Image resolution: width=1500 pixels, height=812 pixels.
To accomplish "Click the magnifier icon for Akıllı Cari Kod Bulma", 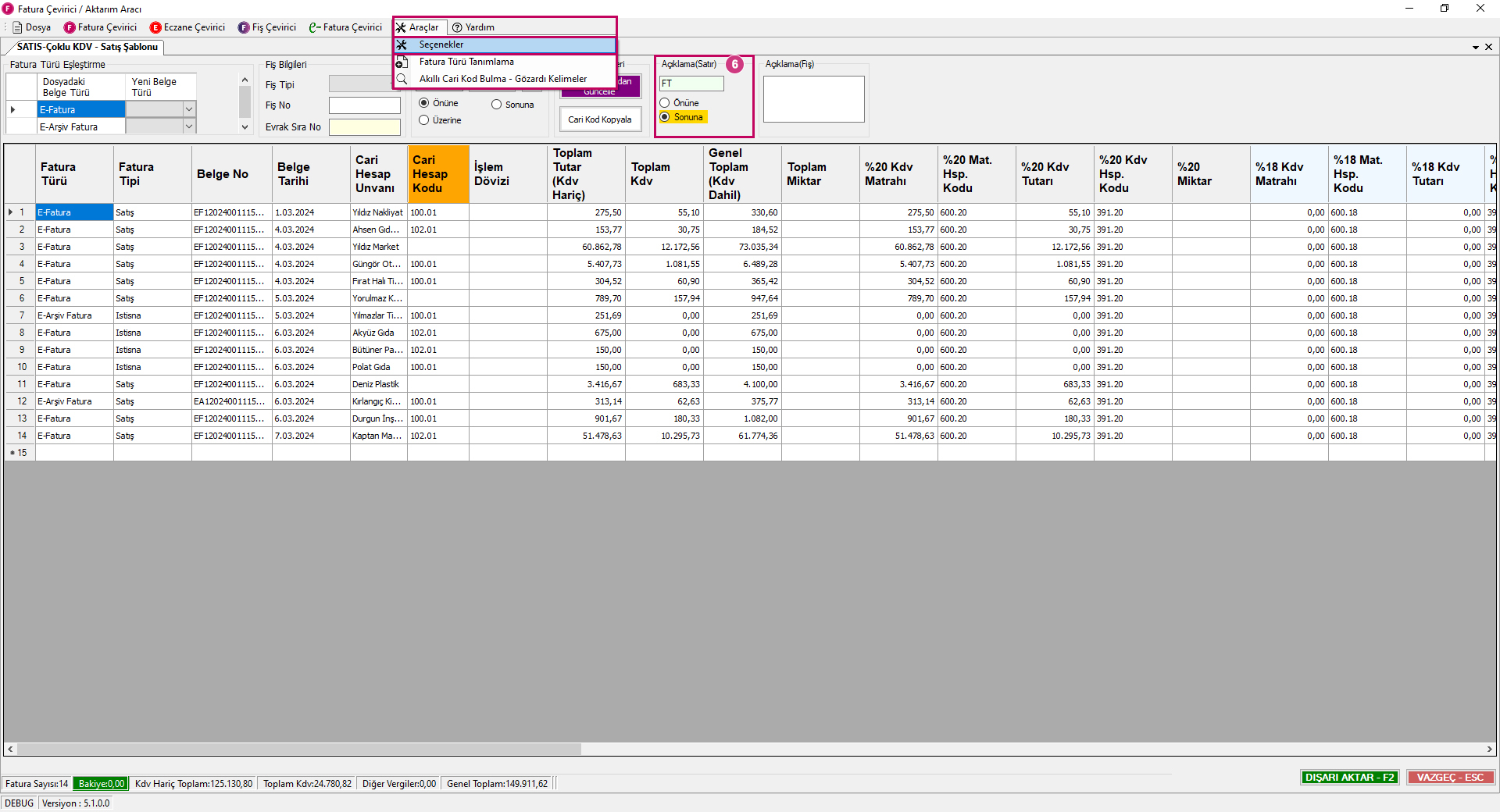I will coord(402,79).
